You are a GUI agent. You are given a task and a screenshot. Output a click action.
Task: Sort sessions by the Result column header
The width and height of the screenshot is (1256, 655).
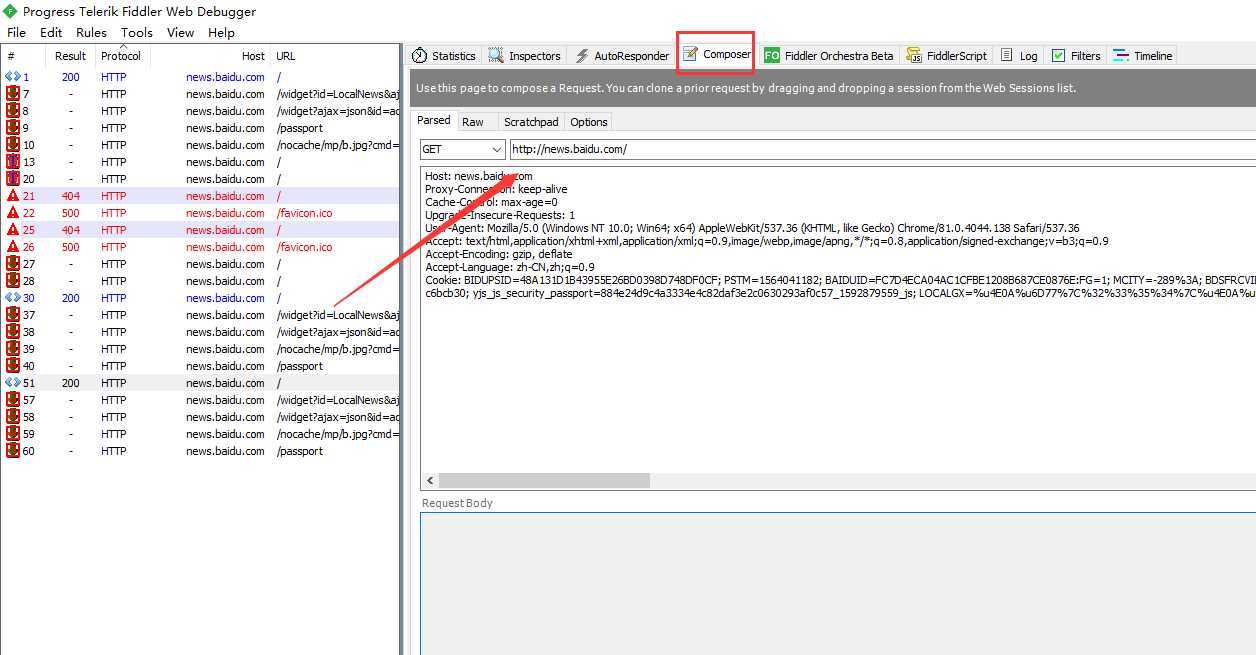point(70,56)
